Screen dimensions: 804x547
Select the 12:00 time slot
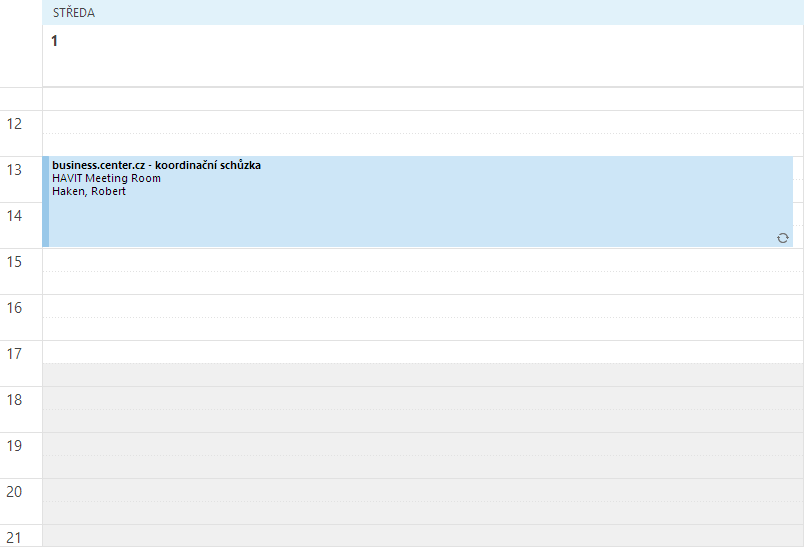pos(420,122)
